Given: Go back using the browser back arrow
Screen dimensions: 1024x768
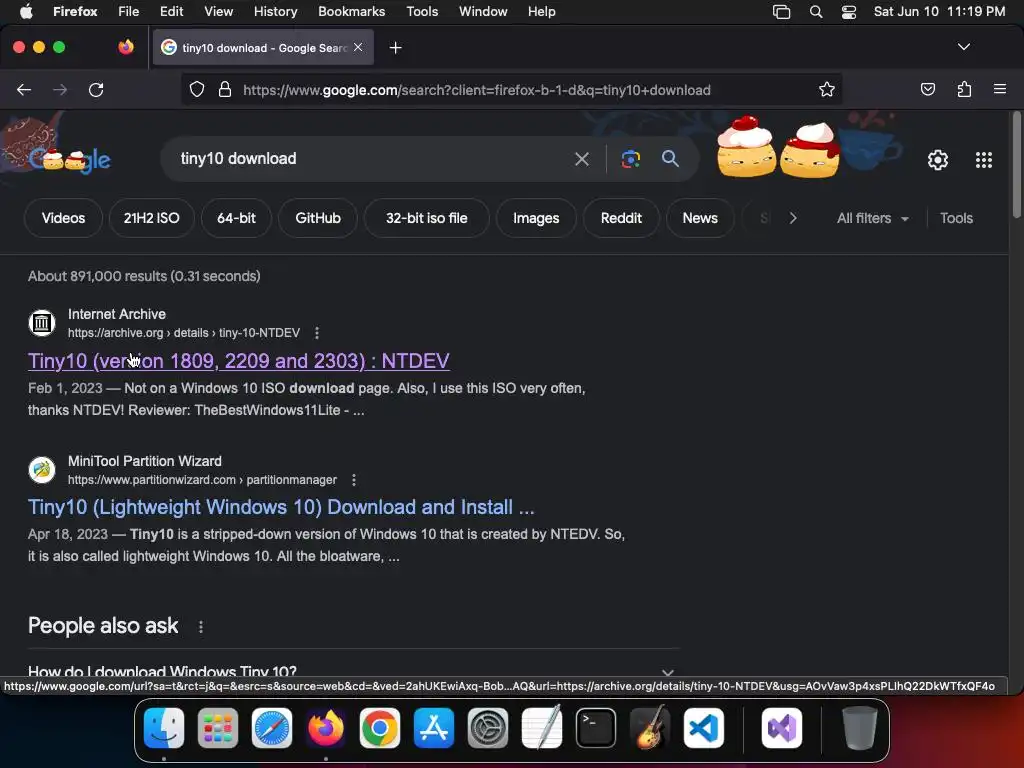Looking at the screenshot, I should coord(24,90).
